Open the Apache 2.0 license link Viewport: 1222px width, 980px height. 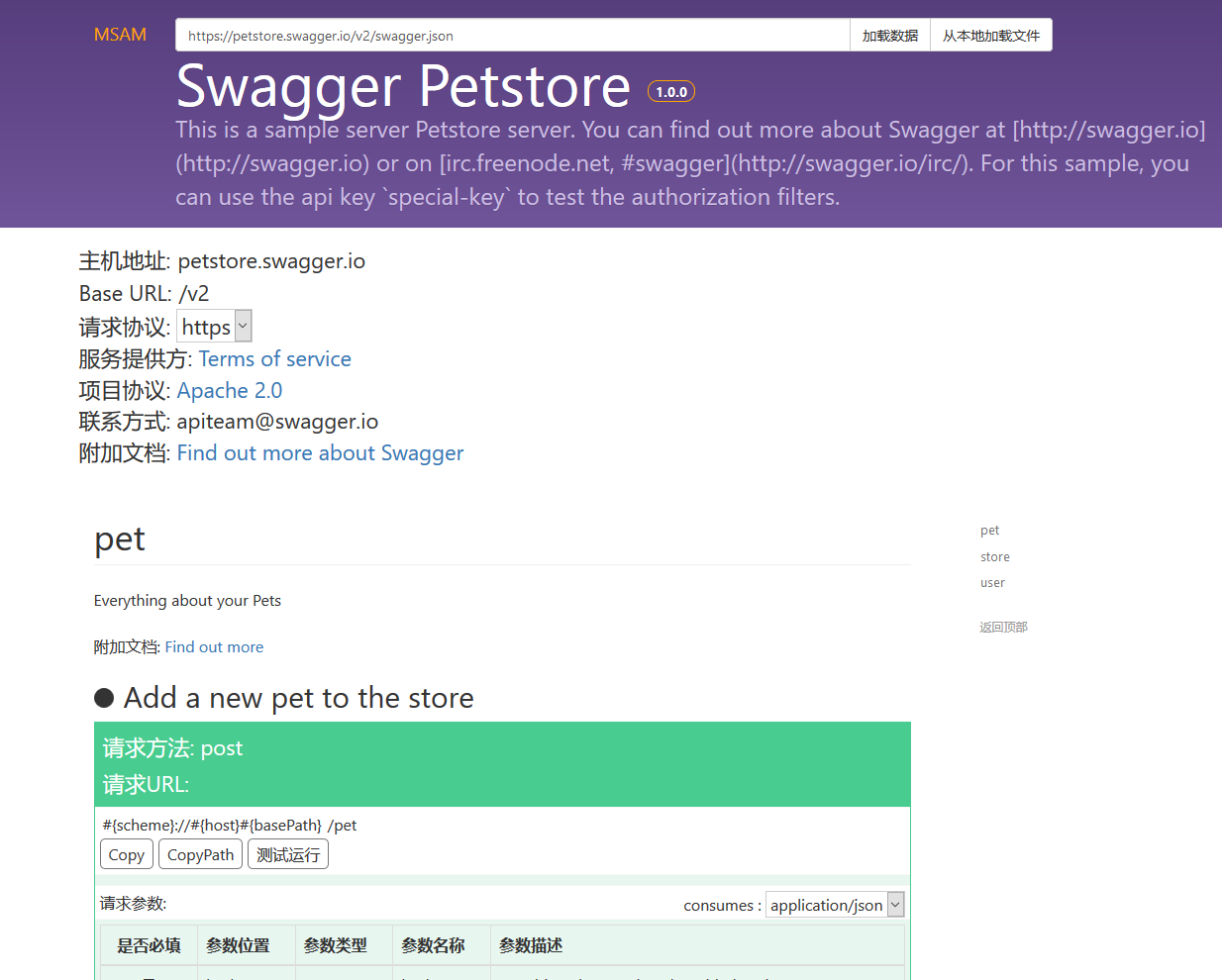(x=230, y=390)
